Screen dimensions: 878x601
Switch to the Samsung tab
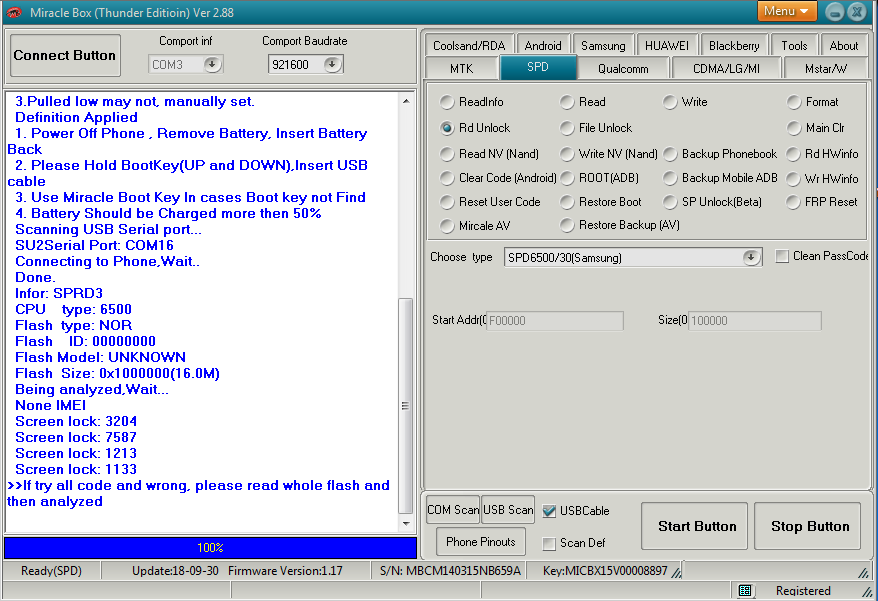(603, 45)
